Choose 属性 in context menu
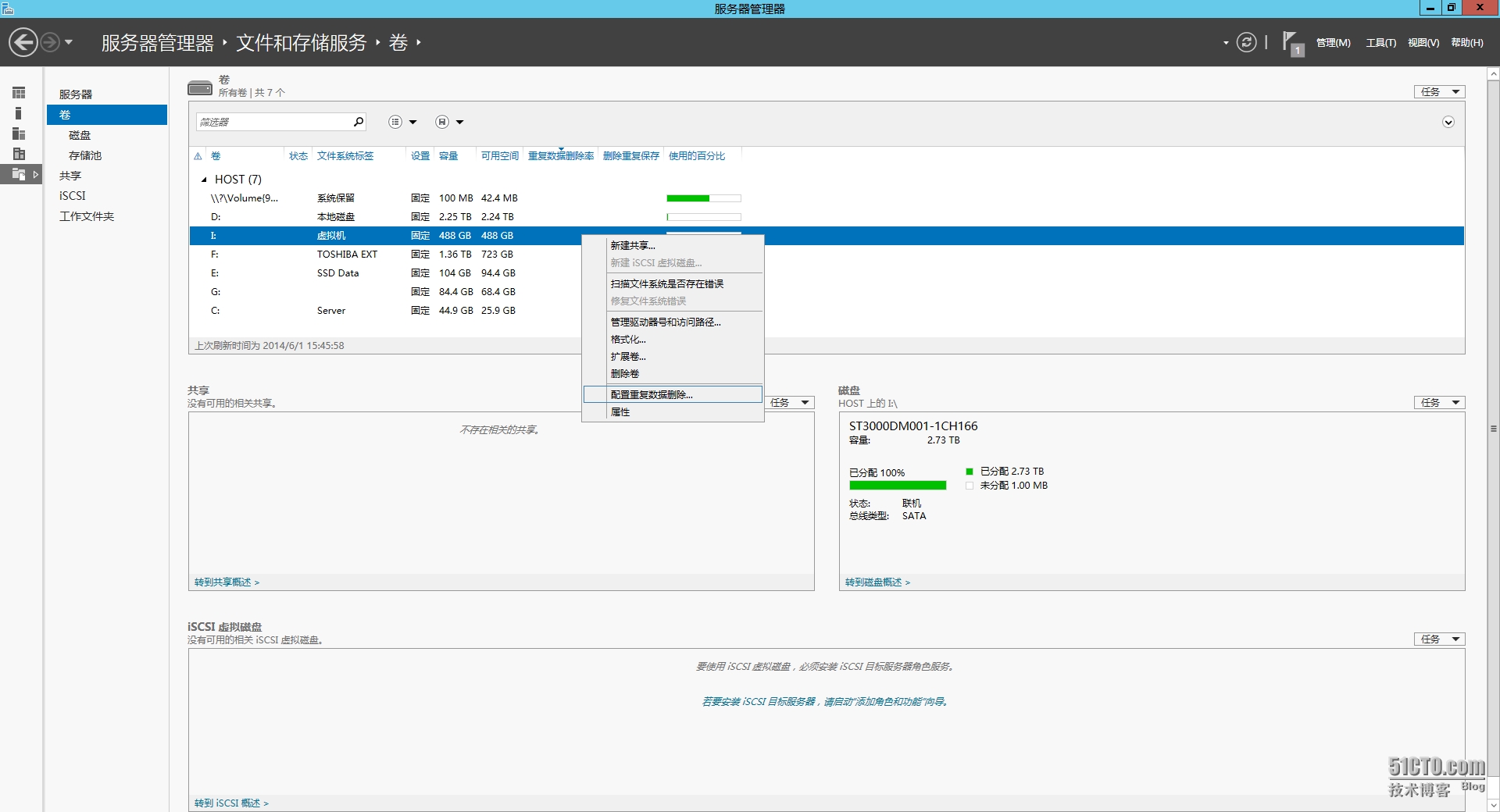1500x812 pixels. tap(673, 412)
